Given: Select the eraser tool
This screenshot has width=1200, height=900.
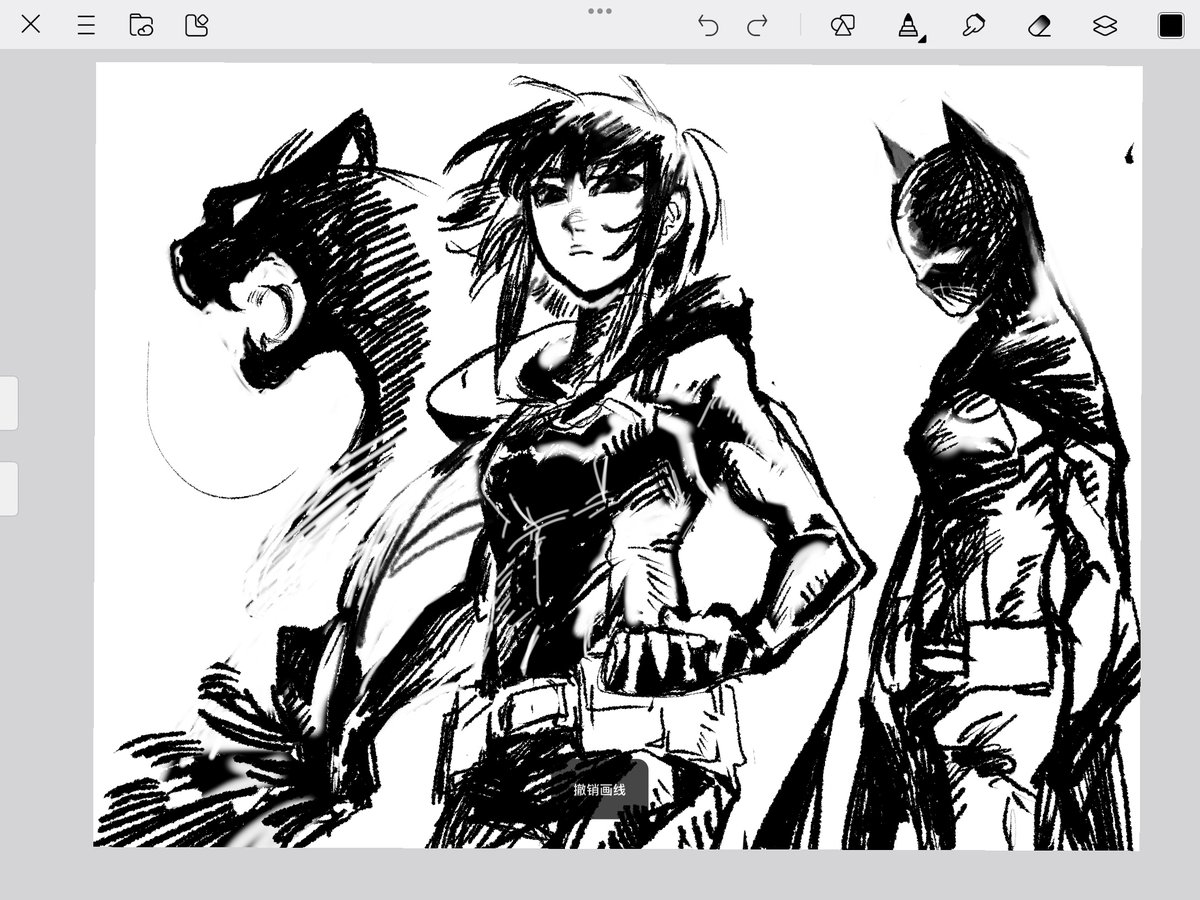Looking at the screenshot, I should (x=1039, y=26).
